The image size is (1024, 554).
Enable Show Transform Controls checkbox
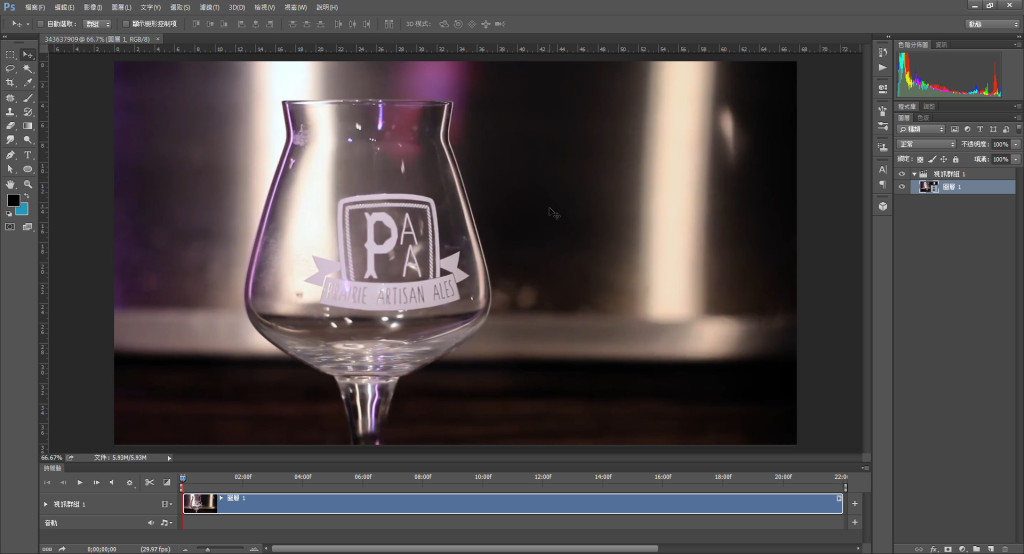click(125, 24)
